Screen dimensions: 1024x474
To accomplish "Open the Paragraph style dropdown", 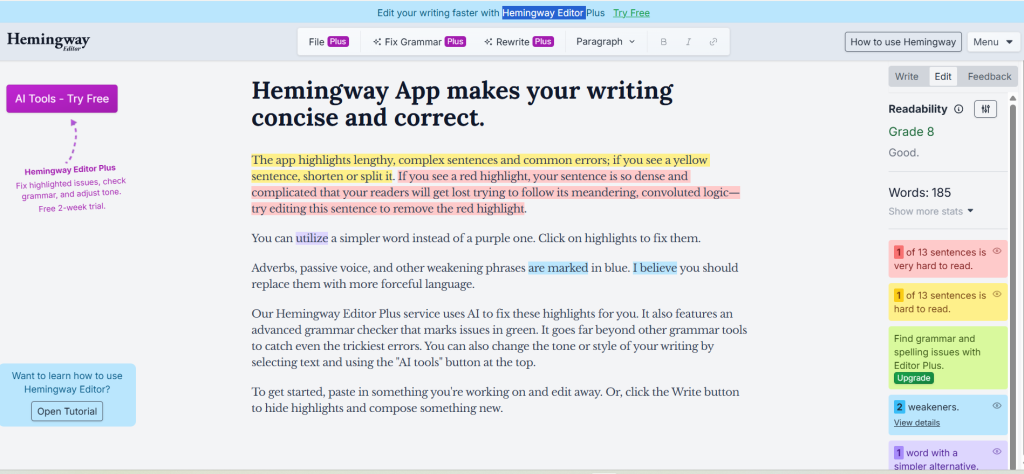I will click(x=605, y=42).
